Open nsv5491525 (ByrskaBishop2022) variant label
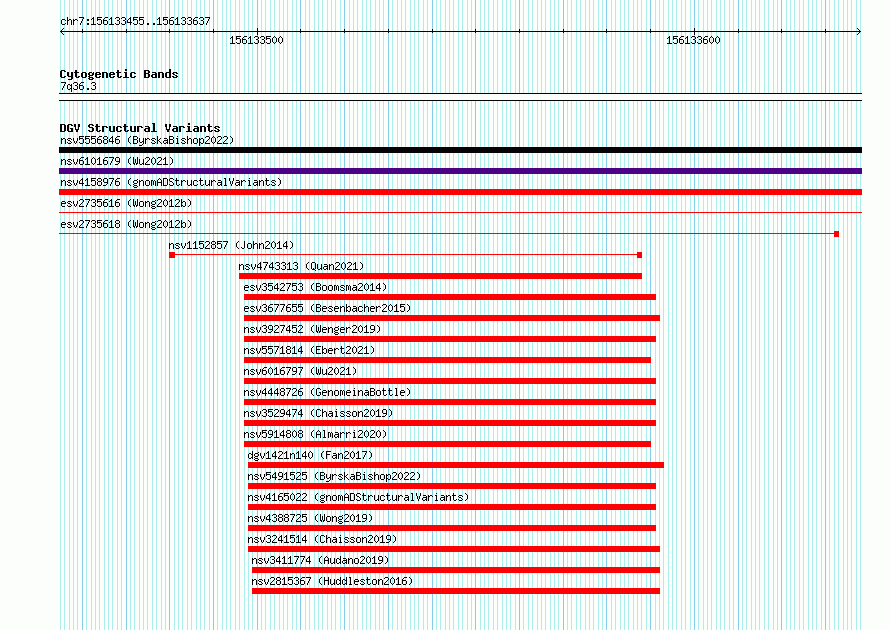 coord(334,476)
